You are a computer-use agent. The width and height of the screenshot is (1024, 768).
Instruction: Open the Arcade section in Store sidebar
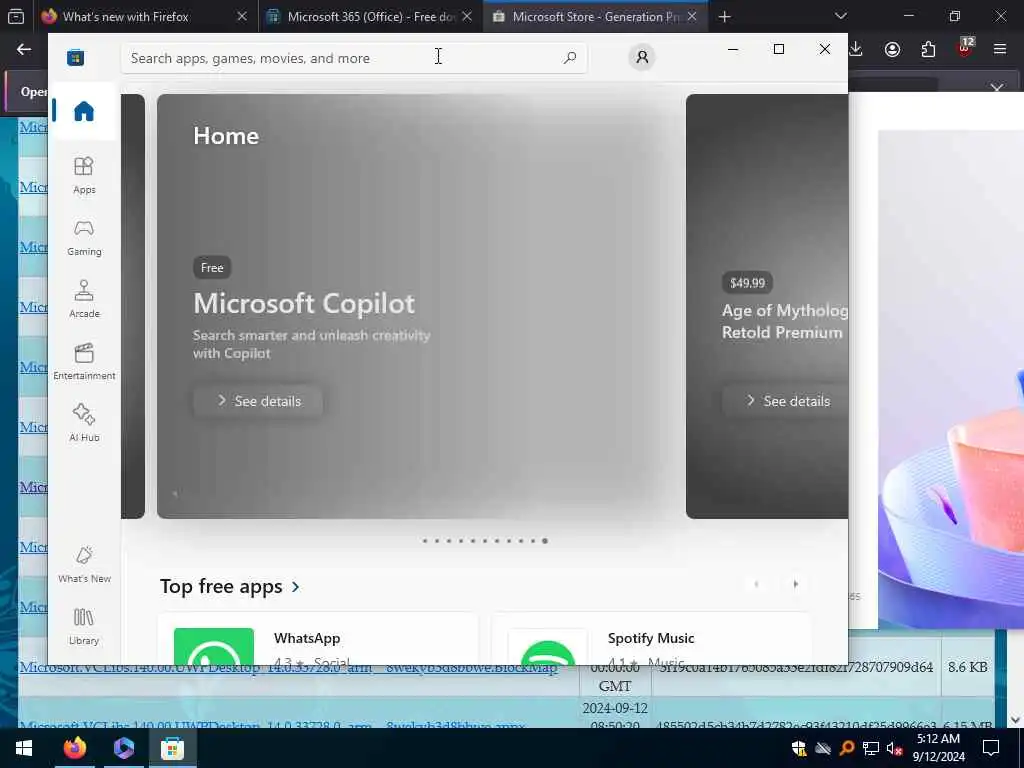tap(84, 299)
